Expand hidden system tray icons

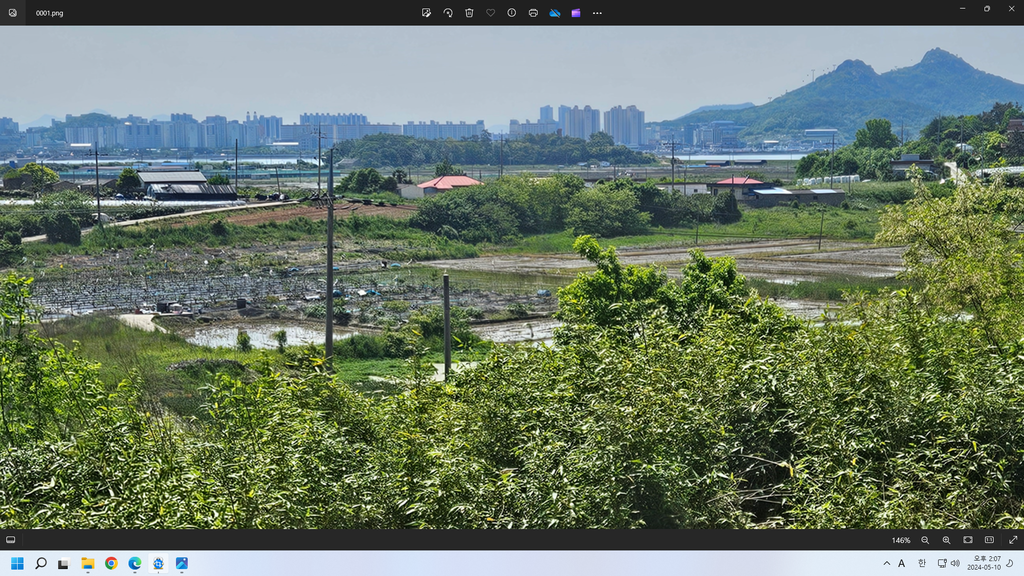tap(886, 563)
